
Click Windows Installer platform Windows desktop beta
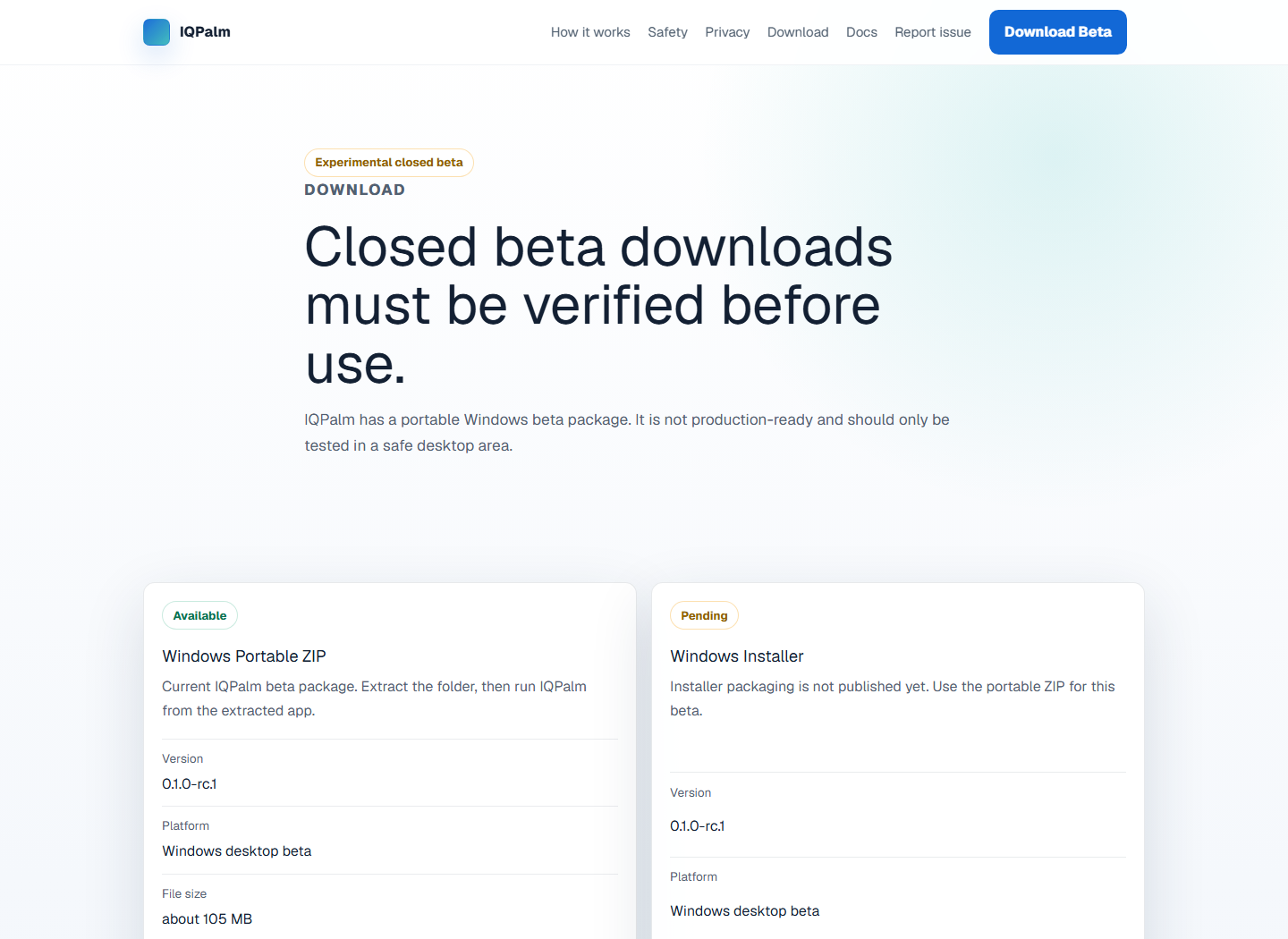point(745,910)
